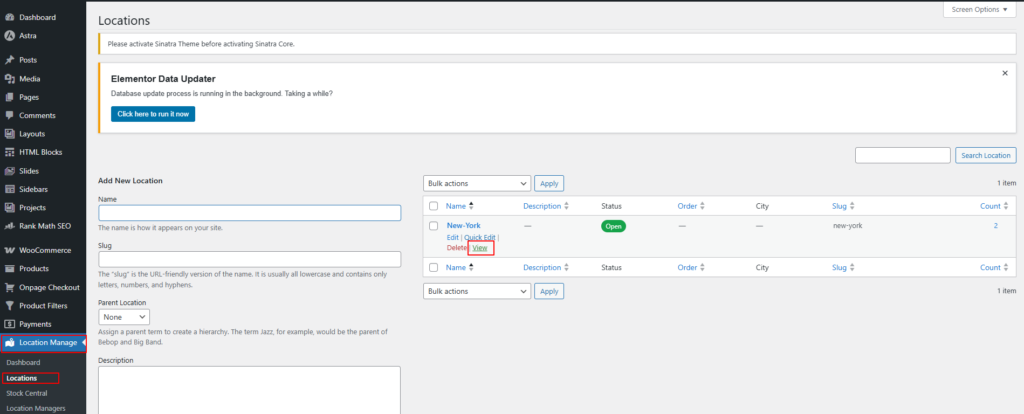Click the Astra theme icon

click(x=9, y=35)
